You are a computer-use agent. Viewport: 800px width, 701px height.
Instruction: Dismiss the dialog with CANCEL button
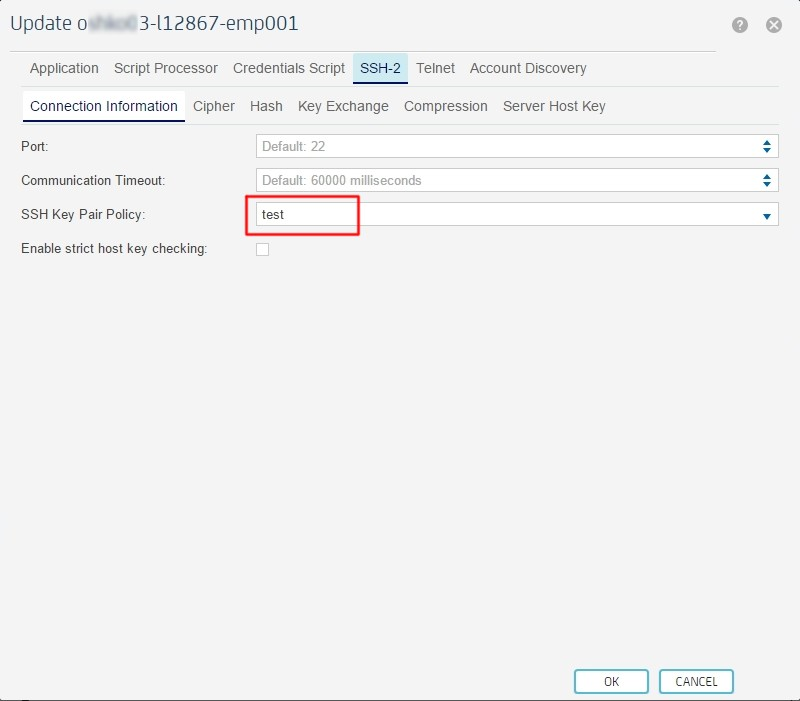tap(696, 682)
